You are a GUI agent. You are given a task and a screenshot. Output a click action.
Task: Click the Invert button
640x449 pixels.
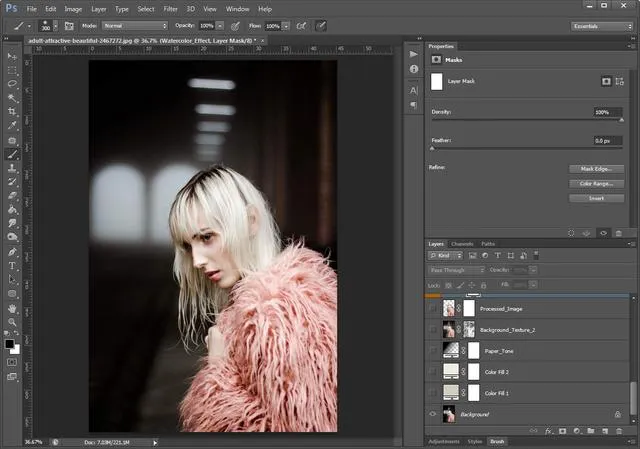point(596,198)
